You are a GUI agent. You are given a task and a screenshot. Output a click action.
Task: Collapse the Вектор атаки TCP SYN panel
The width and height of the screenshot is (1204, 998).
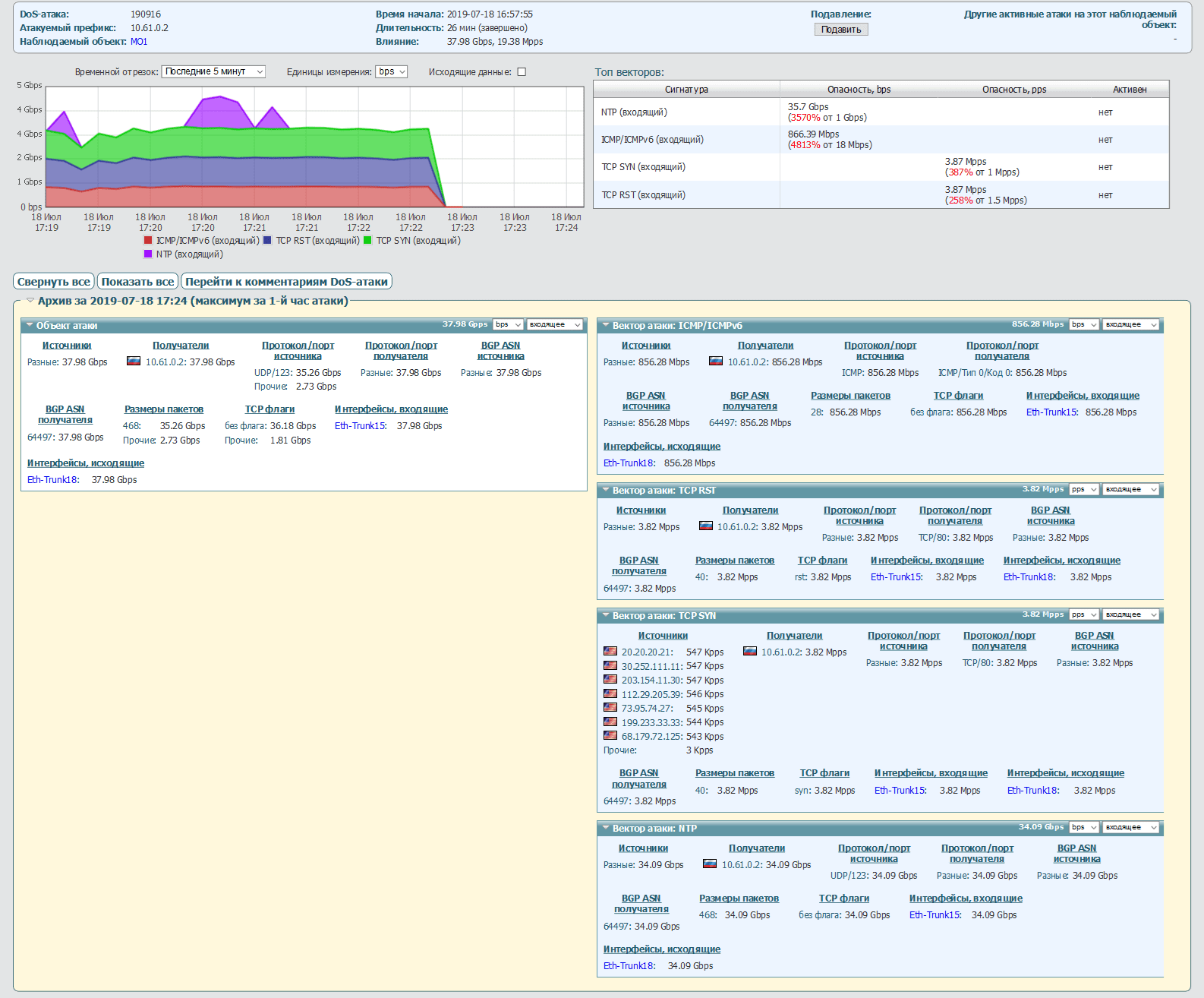tap(606, 615)
